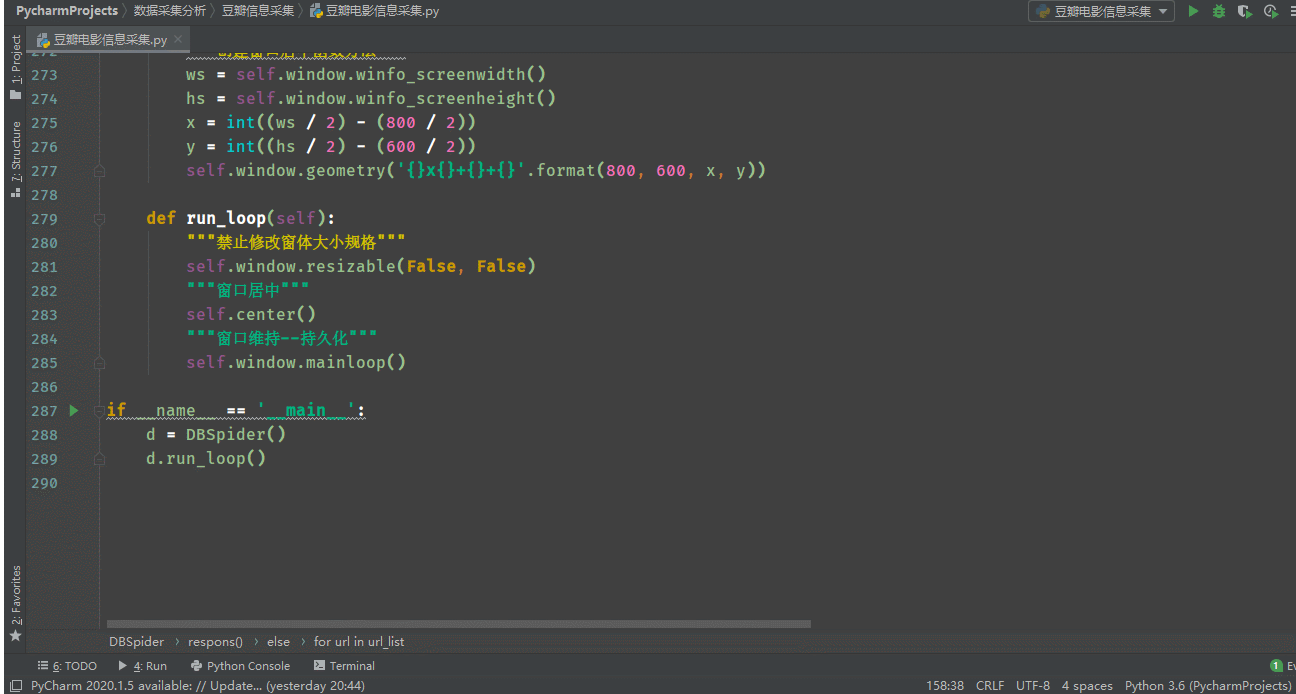Select respons() in the code breadcrumb
This screenshot has height=694, width=1296.
tap(215, 641)
